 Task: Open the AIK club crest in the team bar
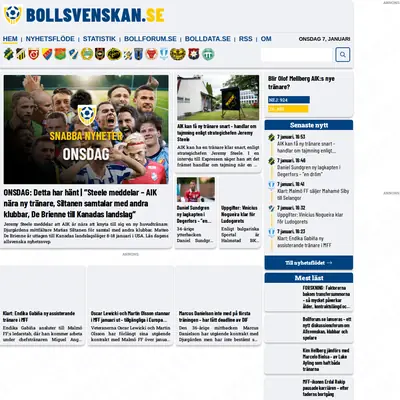coord(9,54)
